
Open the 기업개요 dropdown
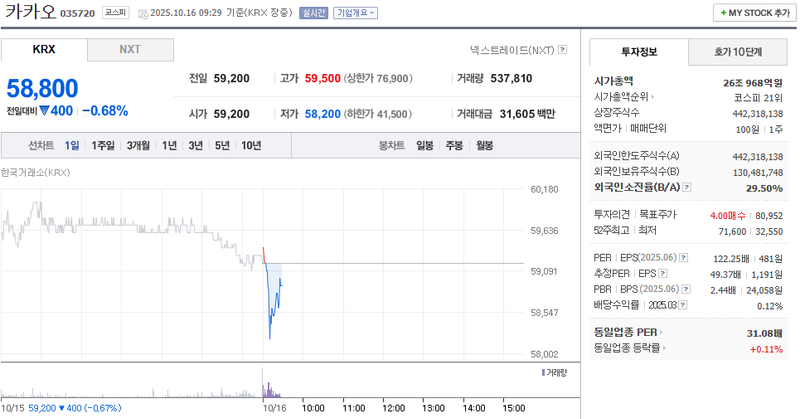[x=356, y=13]
